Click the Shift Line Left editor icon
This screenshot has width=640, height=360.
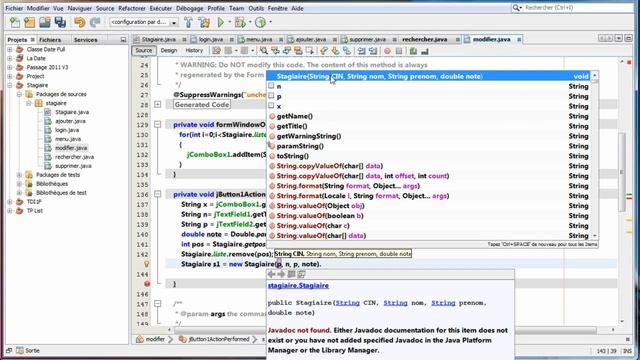pyautogui.click(x=362, y=51)
